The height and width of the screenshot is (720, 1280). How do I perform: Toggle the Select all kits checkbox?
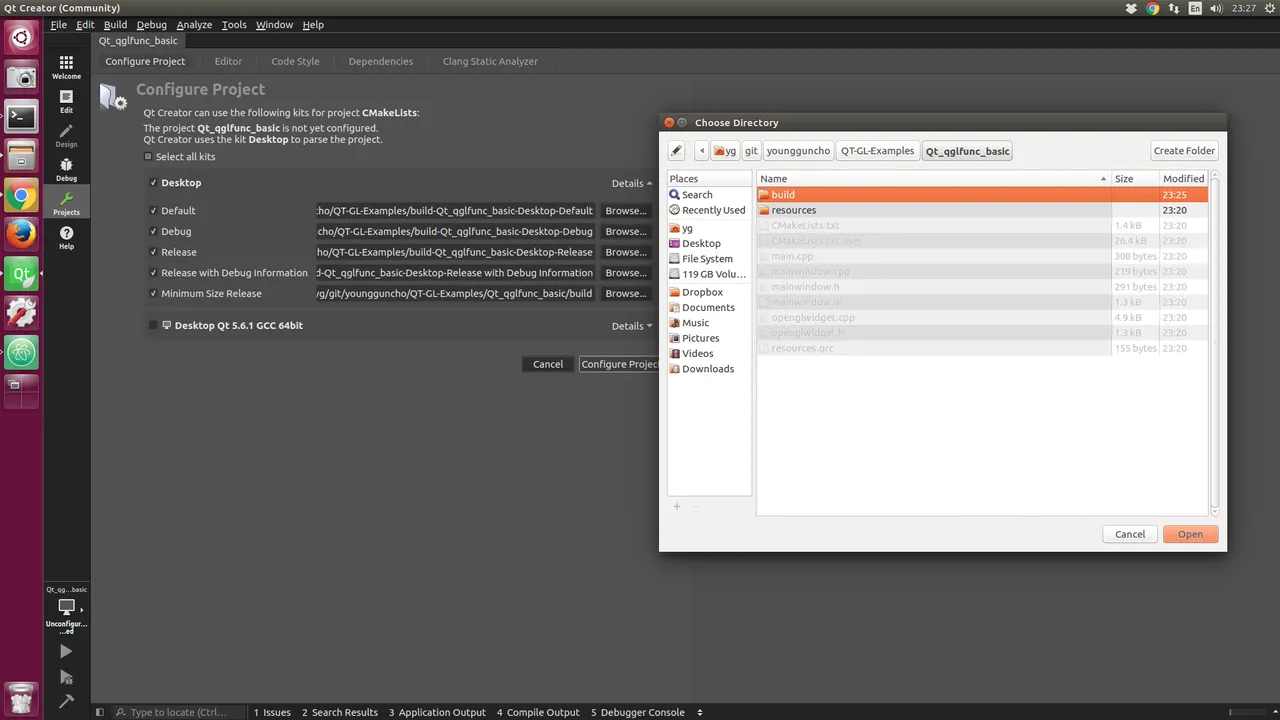(x=148, y=157)
